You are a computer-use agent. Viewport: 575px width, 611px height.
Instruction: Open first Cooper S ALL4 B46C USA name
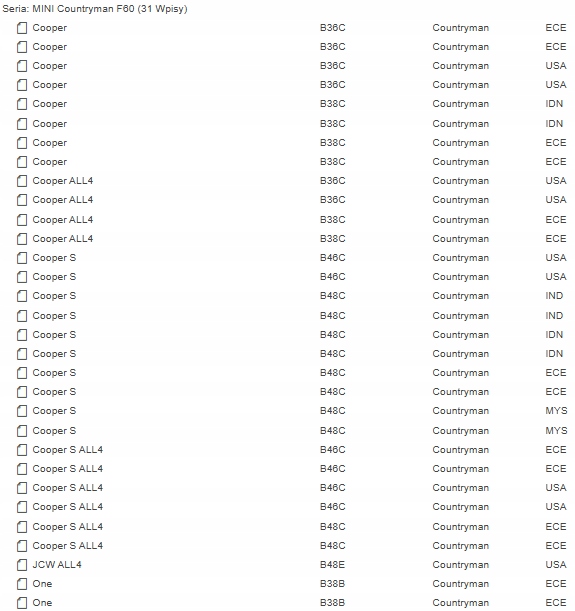click(x=67, y=488)
